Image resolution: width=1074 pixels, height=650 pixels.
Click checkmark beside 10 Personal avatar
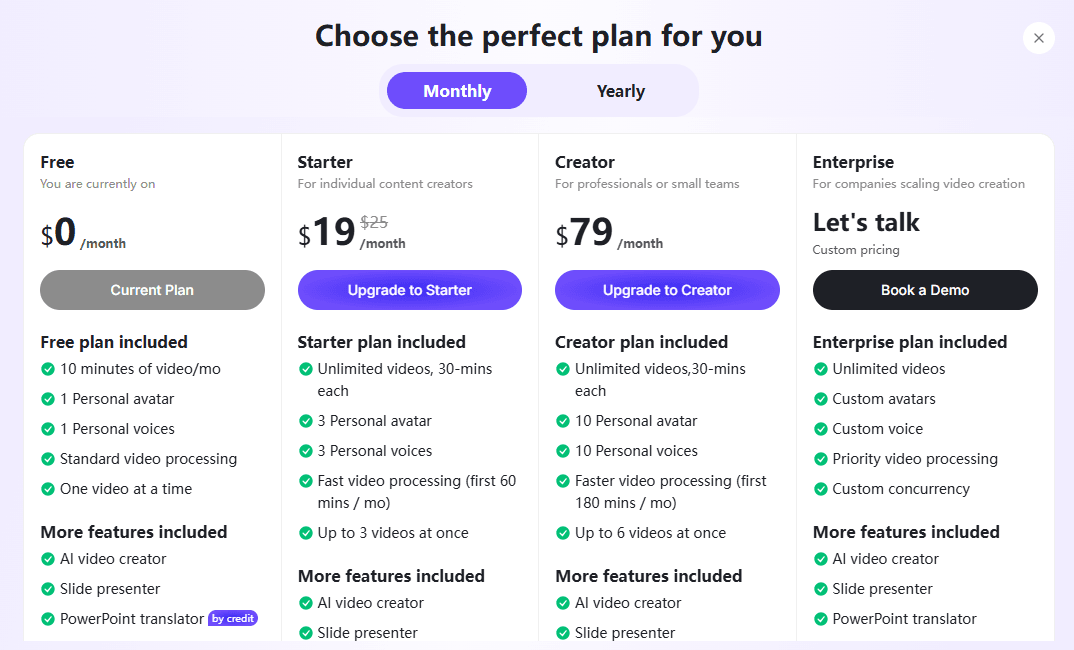pyautogui.click(x=563, y=421)
